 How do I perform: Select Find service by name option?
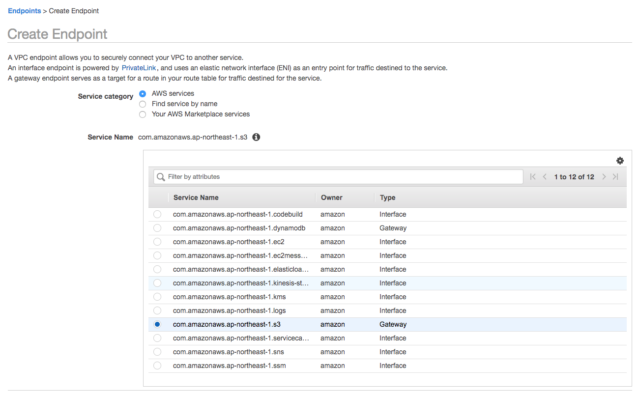(142, 104)
